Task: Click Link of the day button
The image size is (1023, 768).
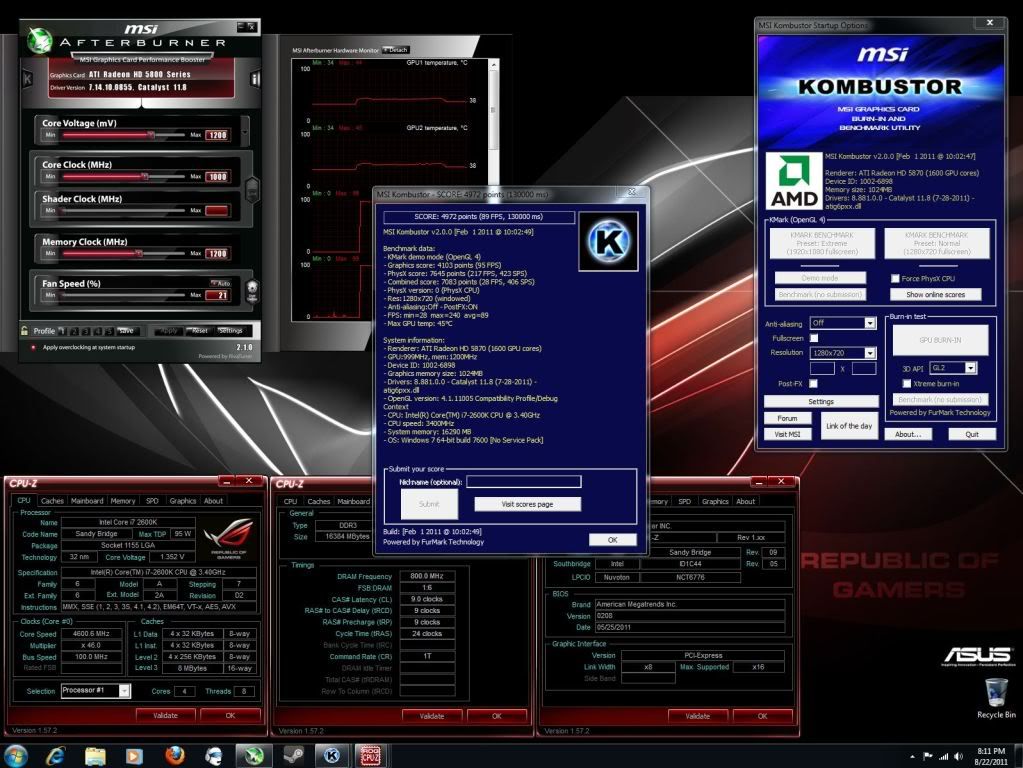Action: (x=849, y=426)
